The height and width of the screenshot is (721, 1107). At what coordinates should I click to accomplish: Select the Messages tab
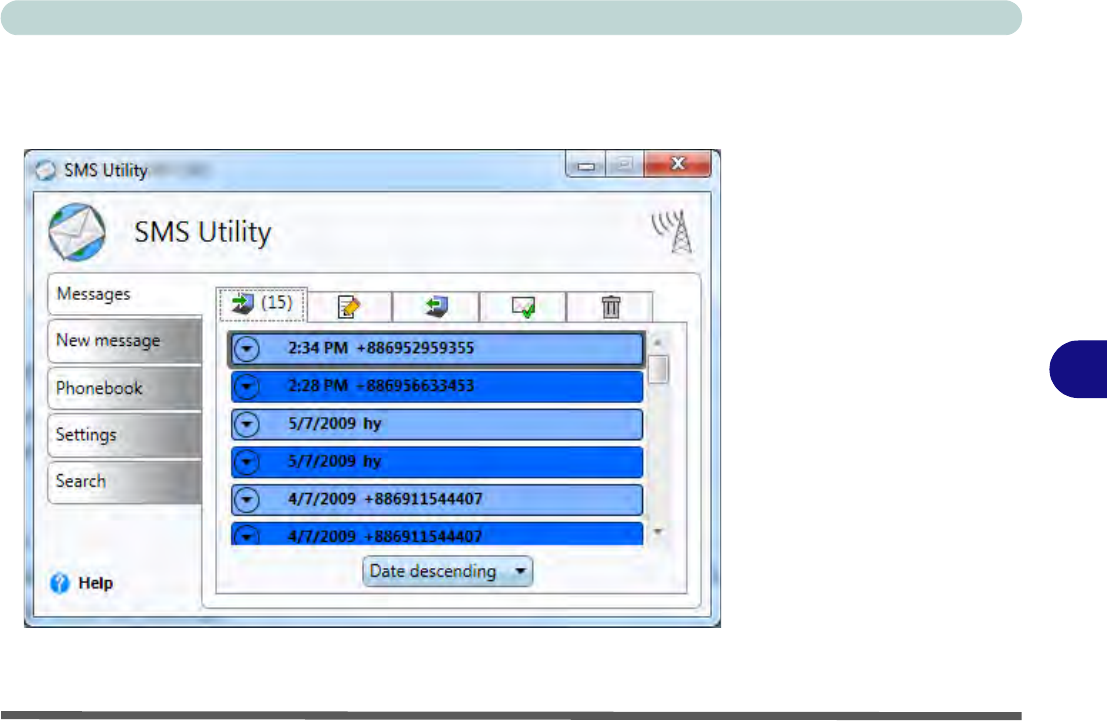click(x=123, y=294)
